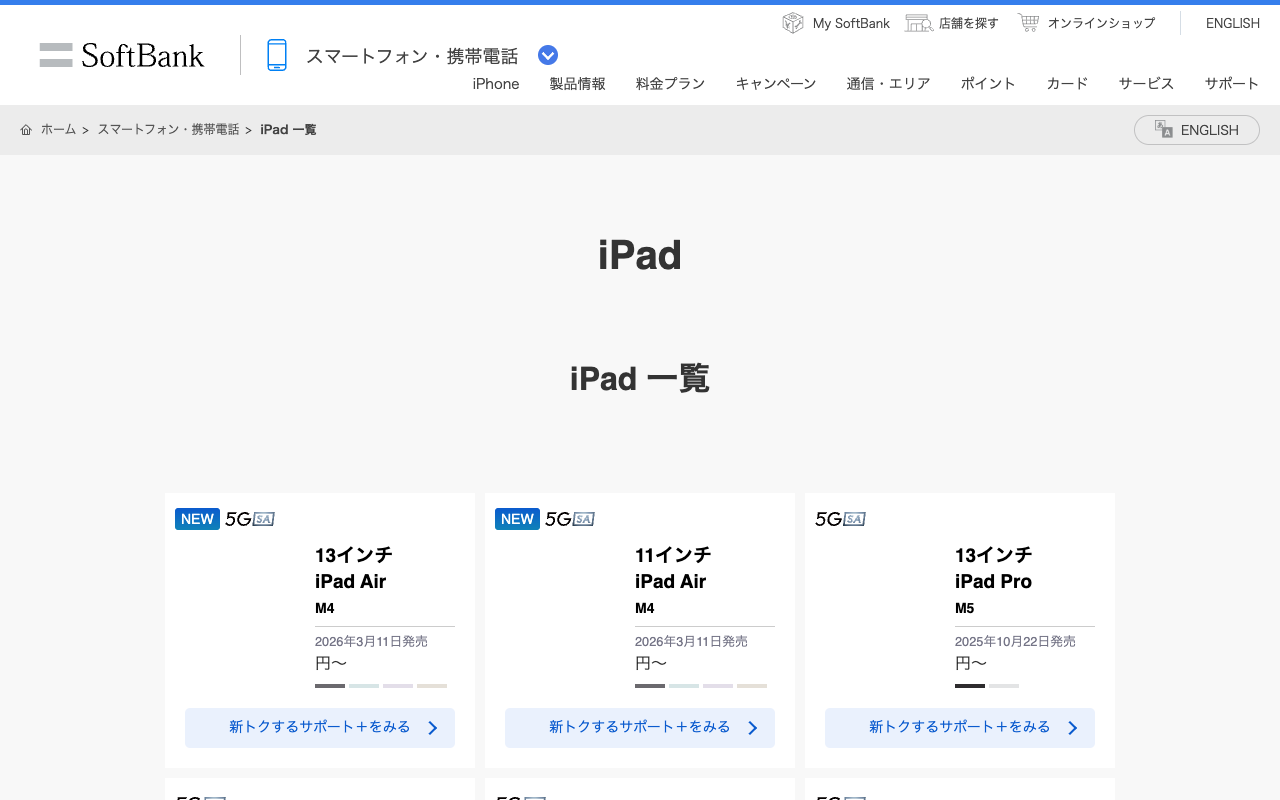Click the 13インチ iPad Air M4 title

[x=354, y=580]
